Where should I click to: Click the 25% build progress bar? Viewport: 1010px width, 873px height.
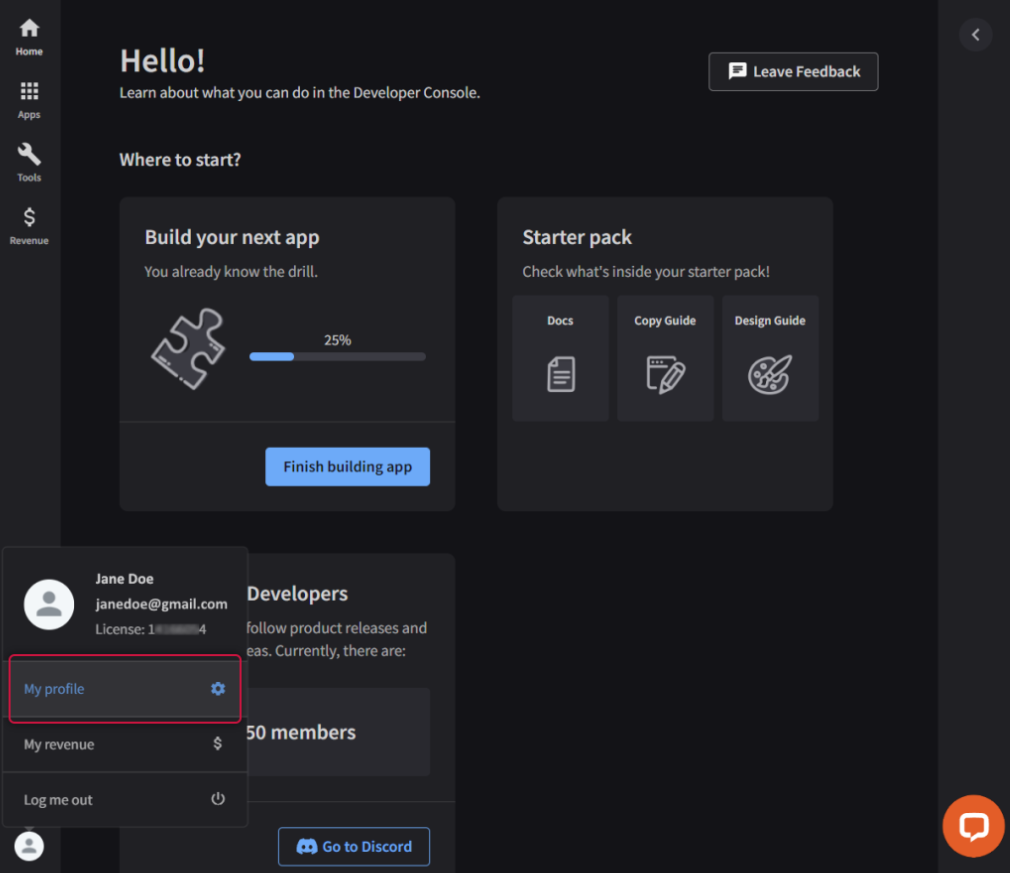point(337,356)
